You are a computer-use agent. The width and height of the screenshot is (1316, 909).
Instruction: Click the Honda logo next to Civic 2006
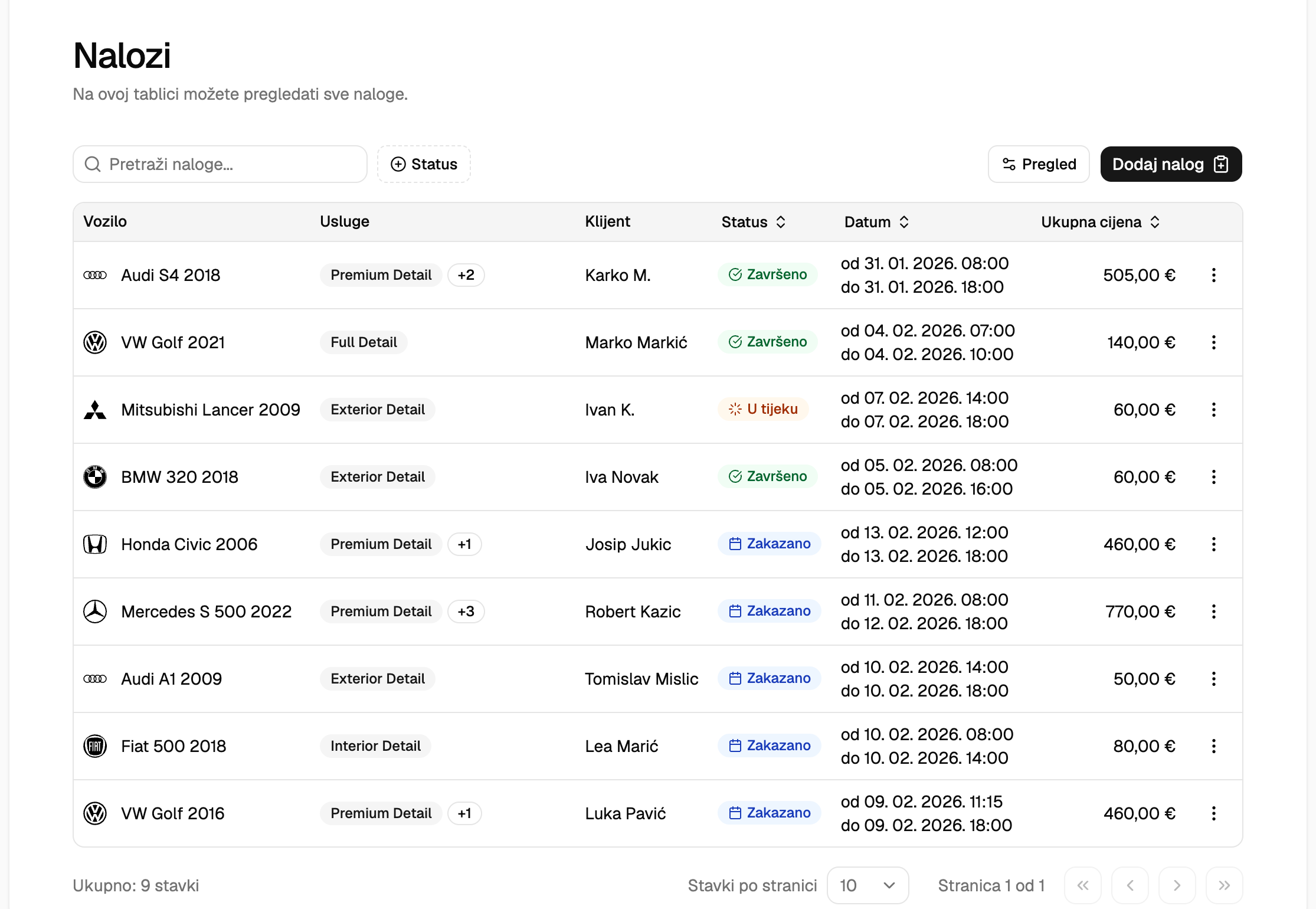pos(95,544)
